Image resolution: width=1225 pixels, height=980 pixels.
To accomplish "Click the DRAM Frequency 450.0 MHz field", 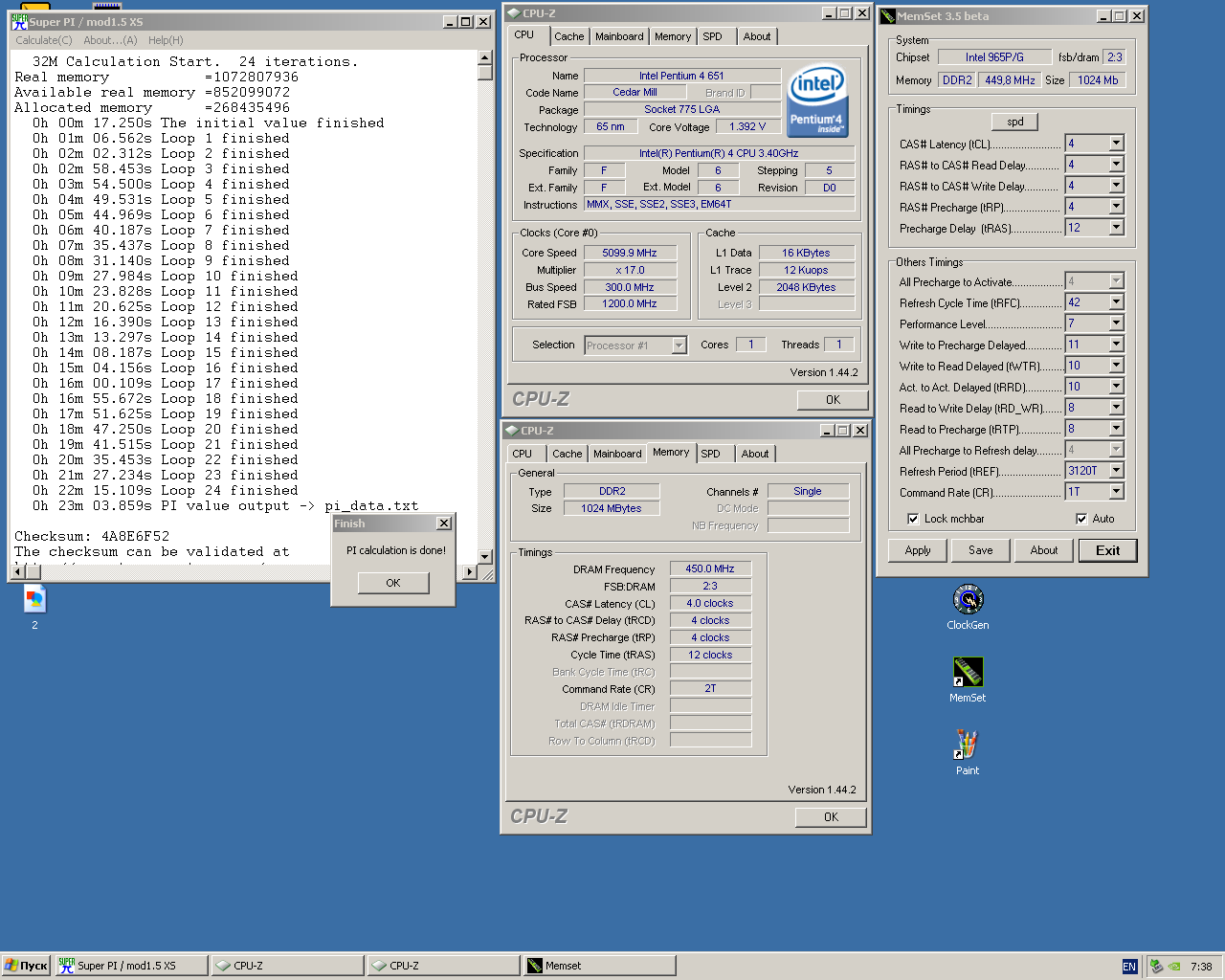I will tap(710, 568).
